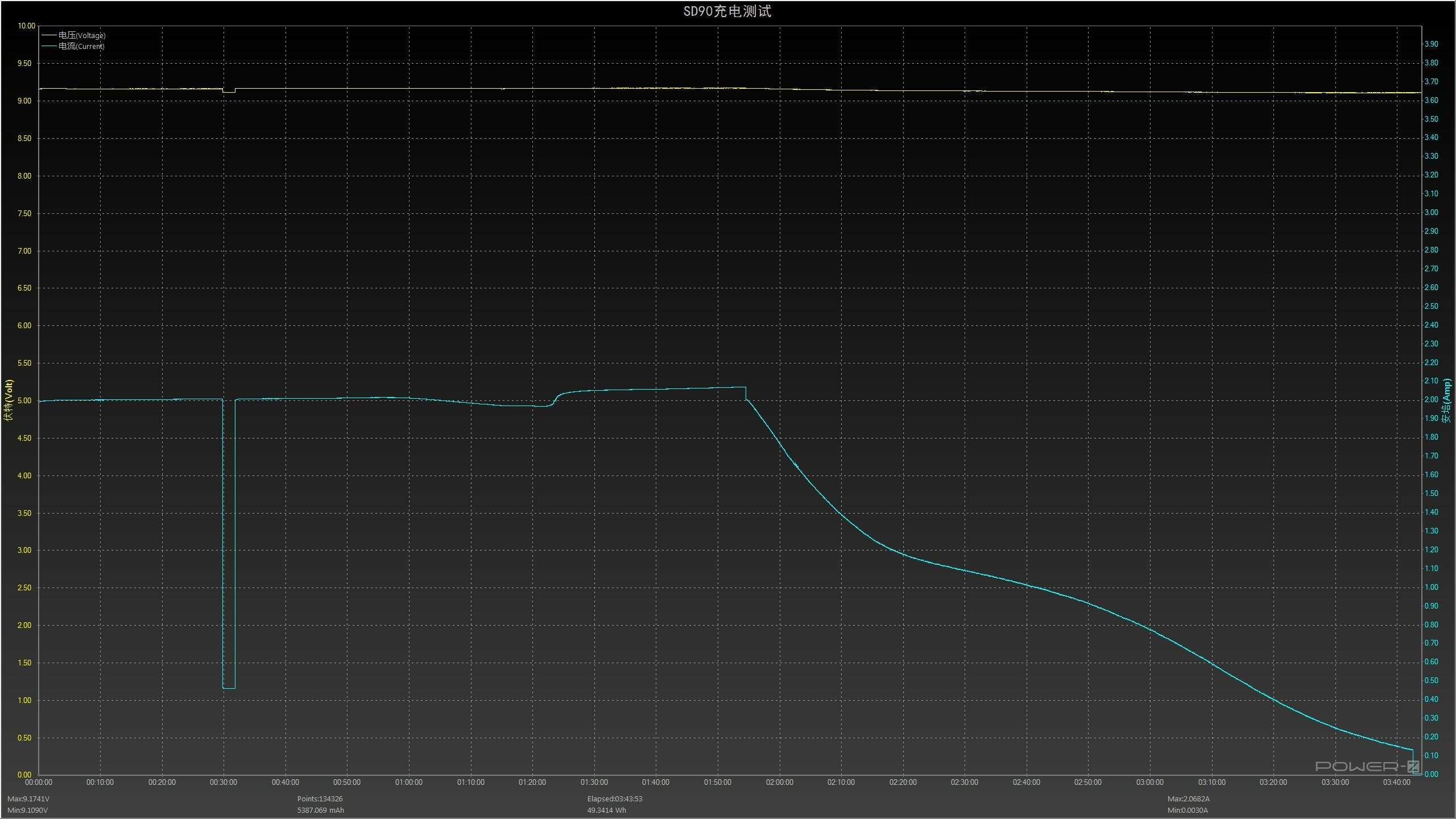This screenshot has width=1456, height=819.
Task: Click the Min:0.0030A current readout
Action: (x=1188, y=810)
